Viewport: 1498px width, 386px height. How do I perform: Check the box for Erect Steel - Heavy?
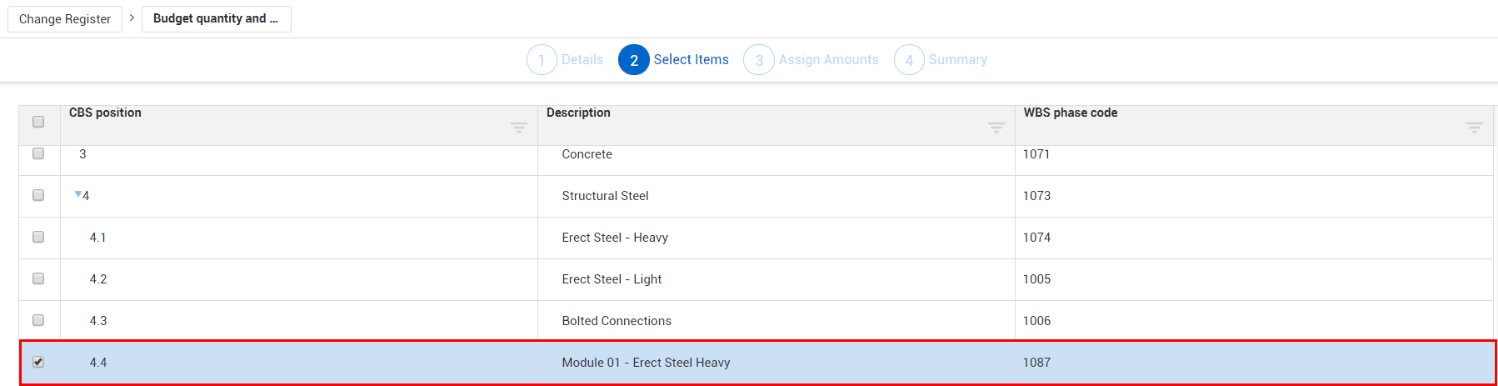click(x=38, y=237)
